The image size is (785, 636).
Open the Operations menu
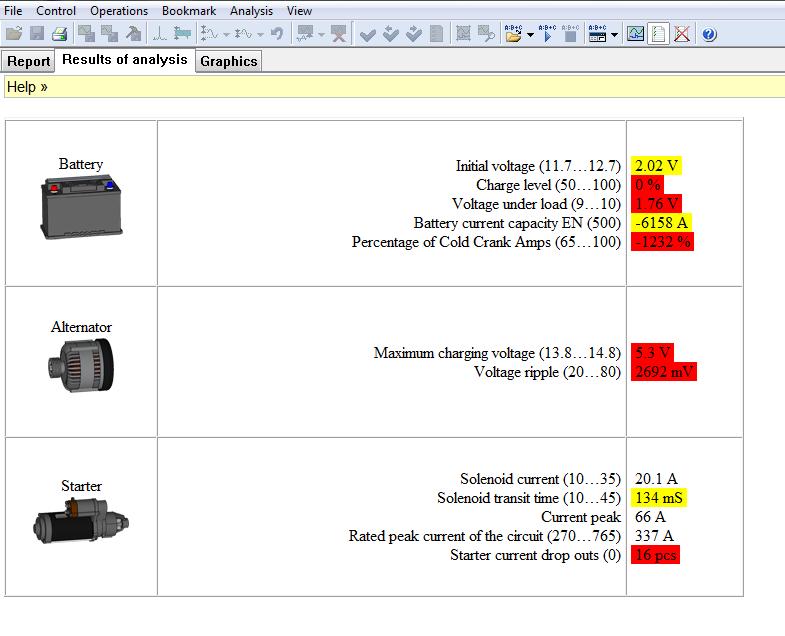tap(118, 11)
